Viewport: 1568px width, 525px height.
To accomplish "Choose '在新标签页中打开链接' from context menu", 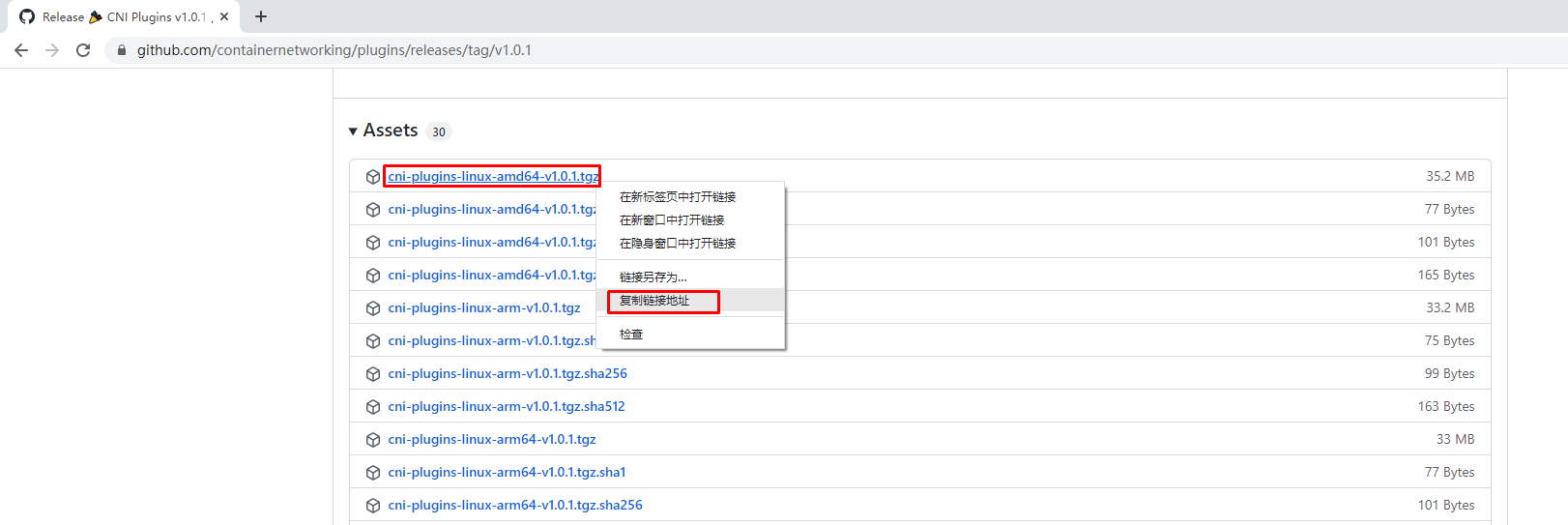I will coord(678,197).
